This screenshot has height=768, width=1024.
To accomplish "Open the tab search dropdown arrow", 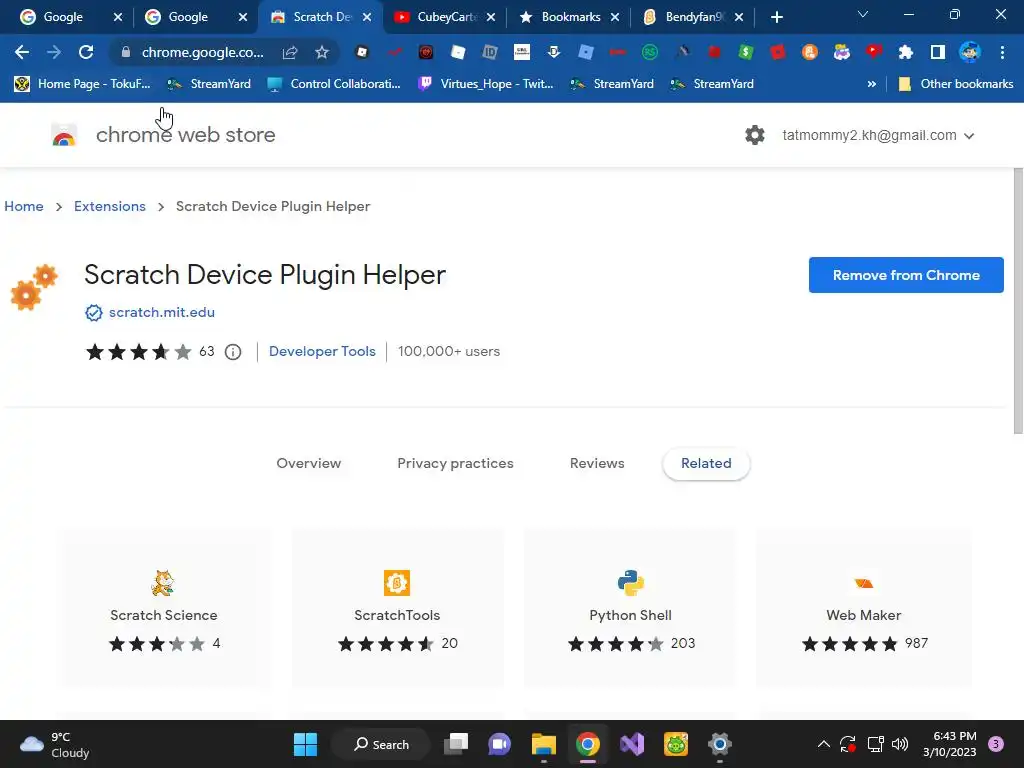I will click(863, 14).
